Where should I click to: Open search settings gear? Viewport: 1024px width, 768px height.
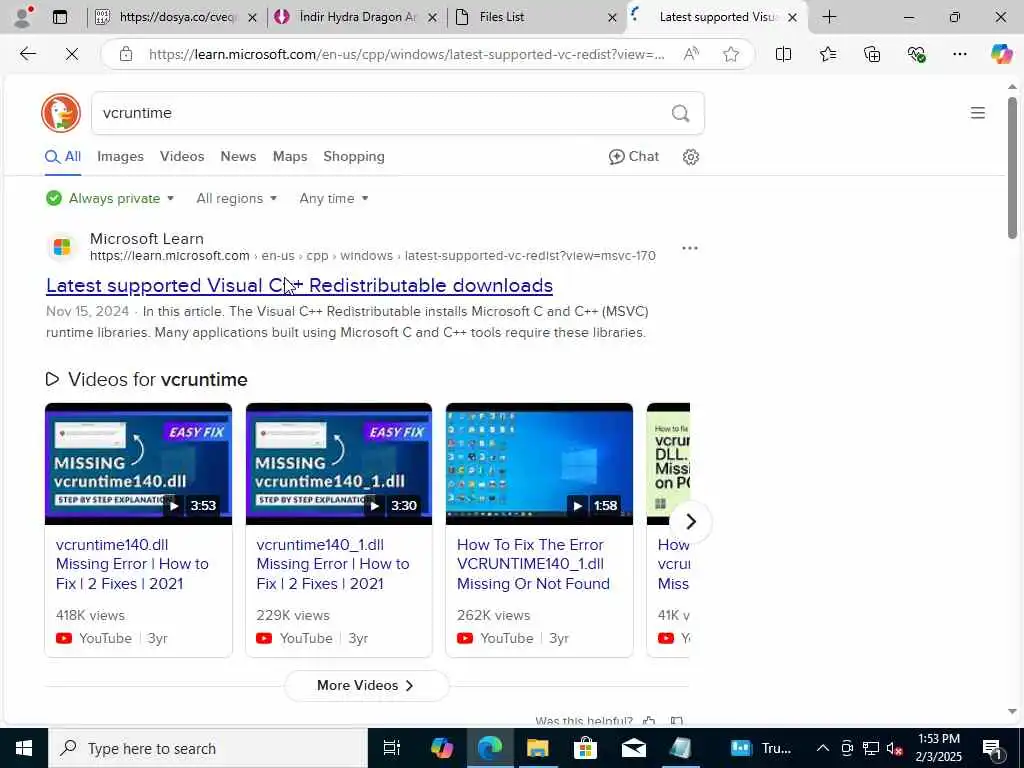(x=691, y=157)
